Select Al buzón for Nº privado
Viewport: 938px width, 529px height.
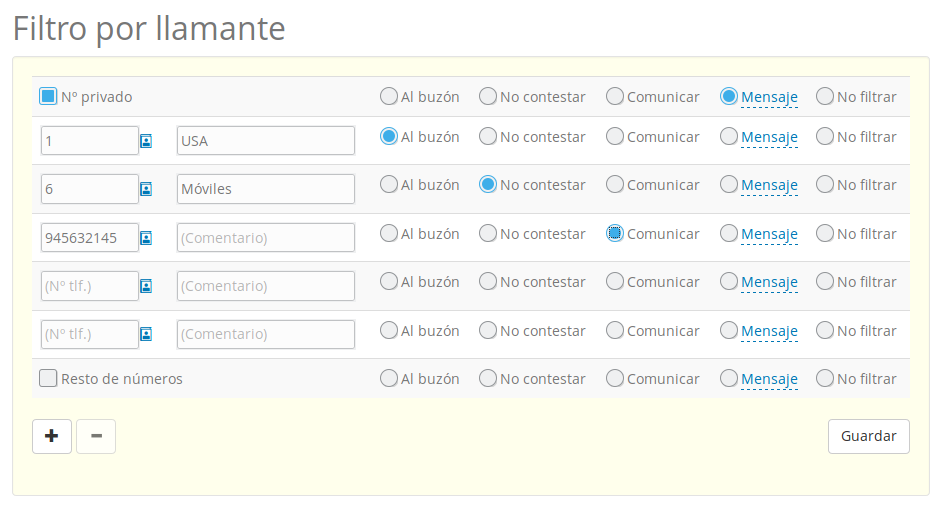389,97
